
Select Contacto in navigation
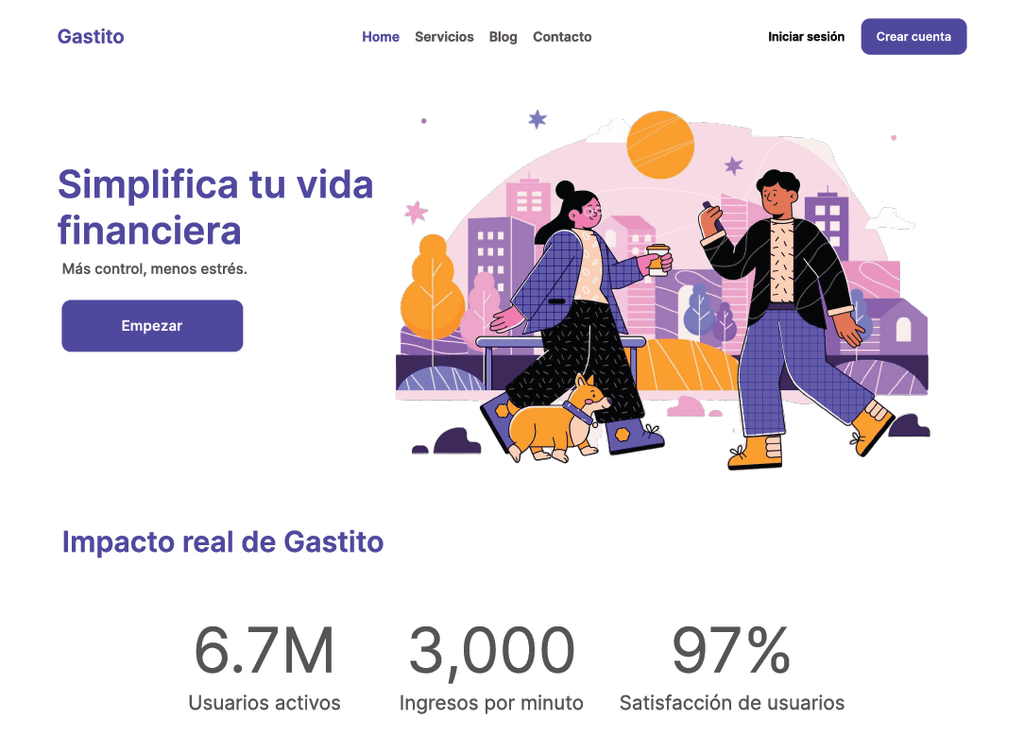tap(562, 37)
